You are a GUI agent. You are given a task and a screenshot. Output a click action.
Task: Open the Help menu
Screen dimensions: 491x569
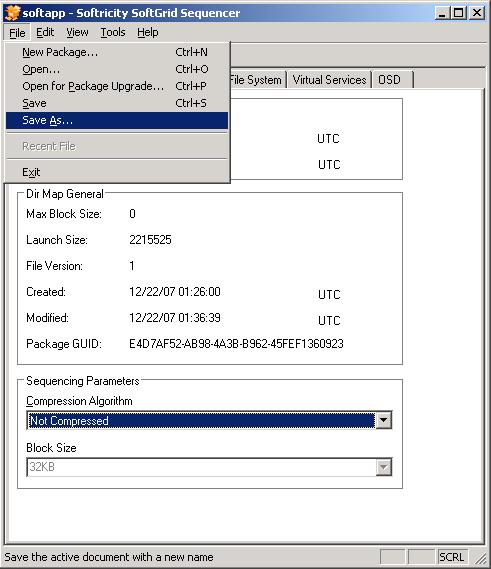click(x=147, y=33)
